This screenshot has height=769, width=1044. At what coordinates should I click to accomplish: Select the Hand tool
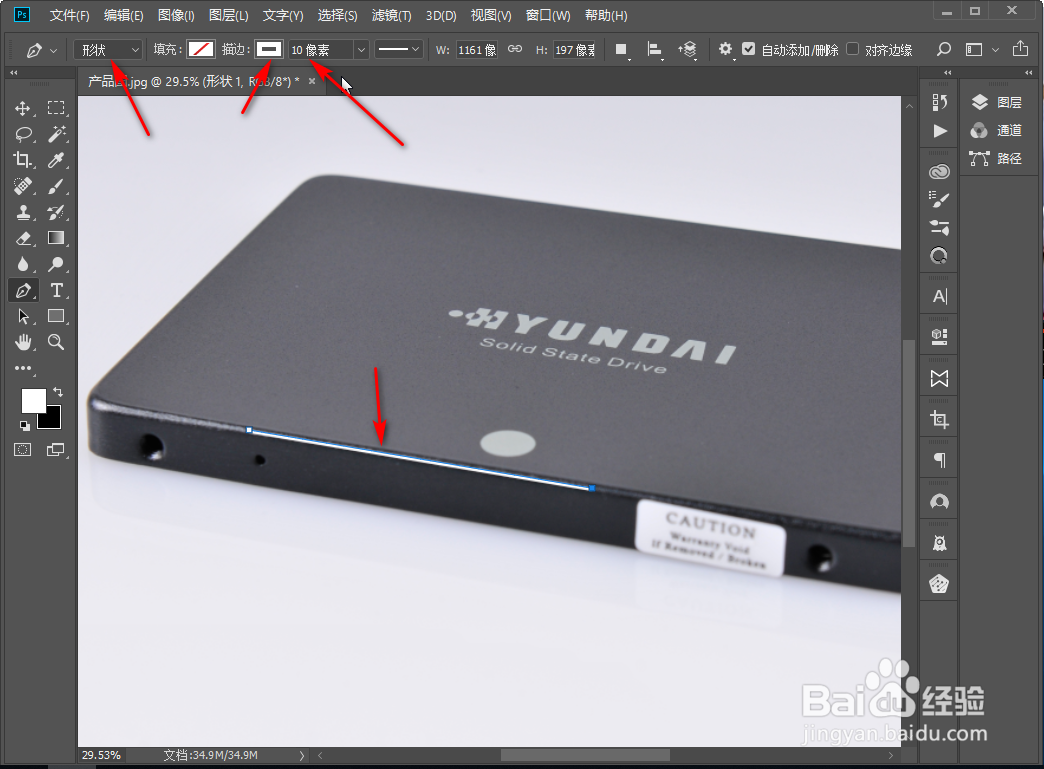click(x=23, y=342)
